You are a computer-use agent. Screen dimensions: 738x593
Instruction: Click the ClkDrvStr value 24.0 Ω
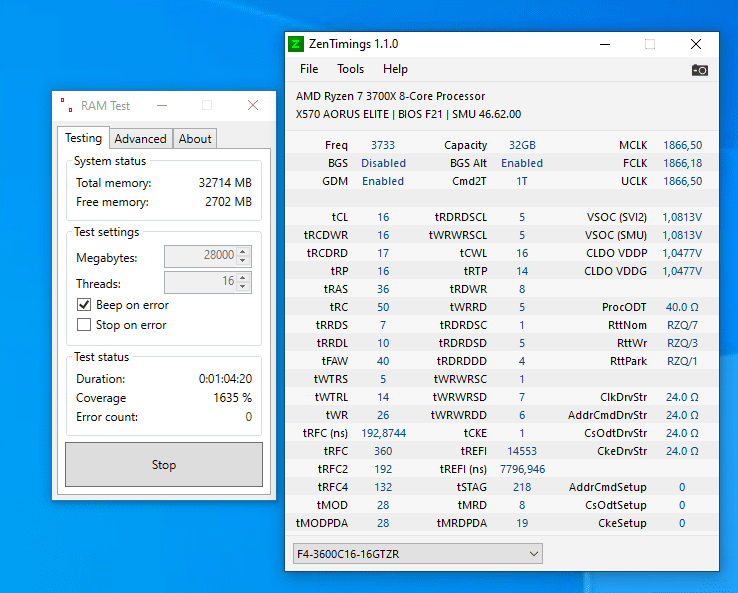(682, 397)
